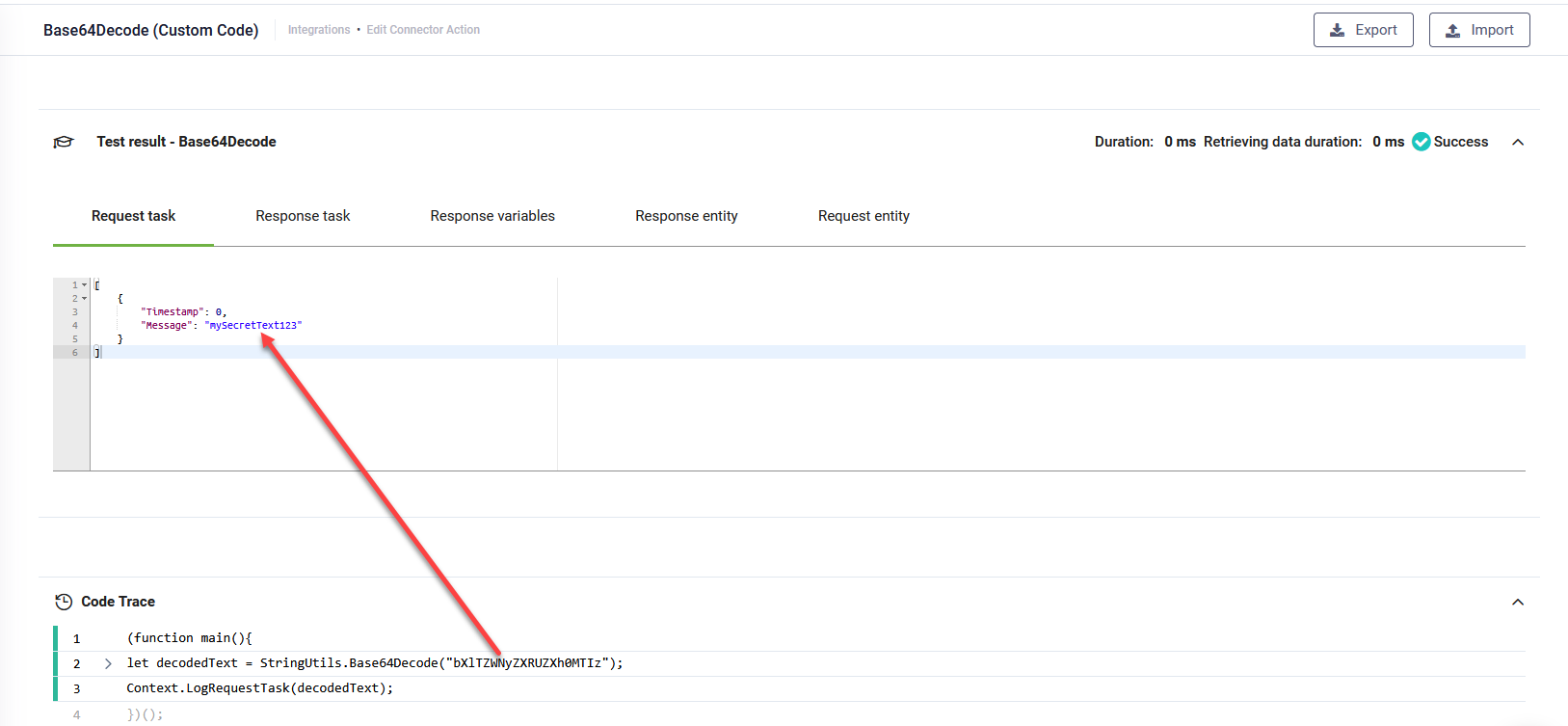Open the Edit Connector Action breadcrumb
The height and width of the screenshot is (726, 1568).
click(423, 30)
